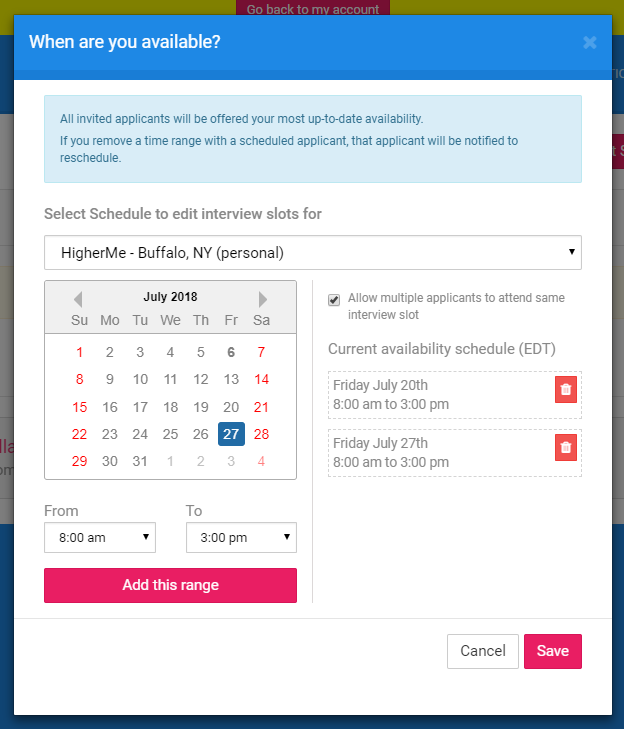Choose July 31 in the calendar
624x729 pixels.
click(x=140, y=461)
